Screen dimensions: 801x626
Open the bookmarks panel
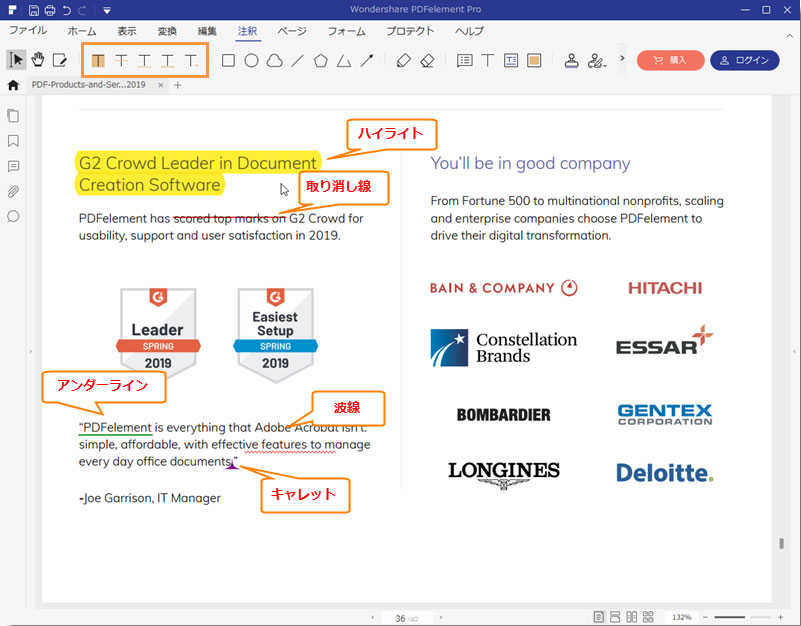coord(13,141)
